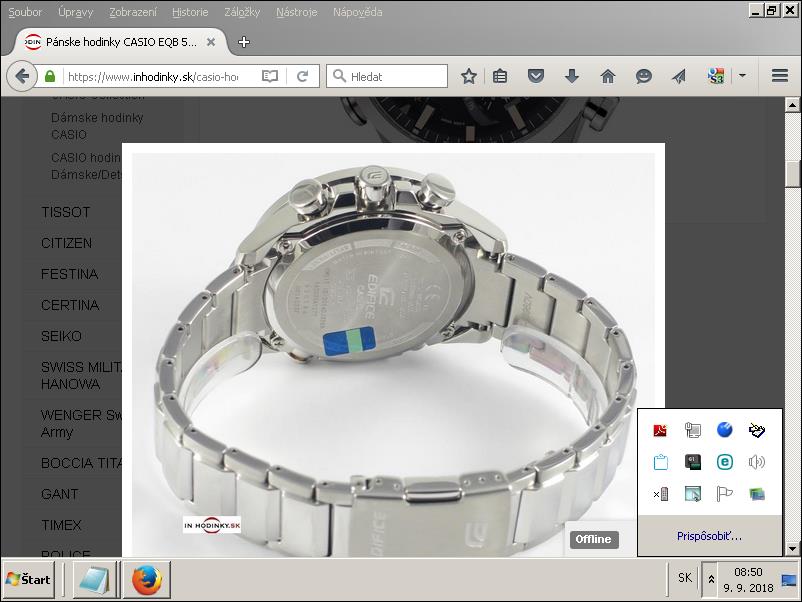Open ESET antivirus tray icon
Screen dimensions: 802x602
point(725,462)
